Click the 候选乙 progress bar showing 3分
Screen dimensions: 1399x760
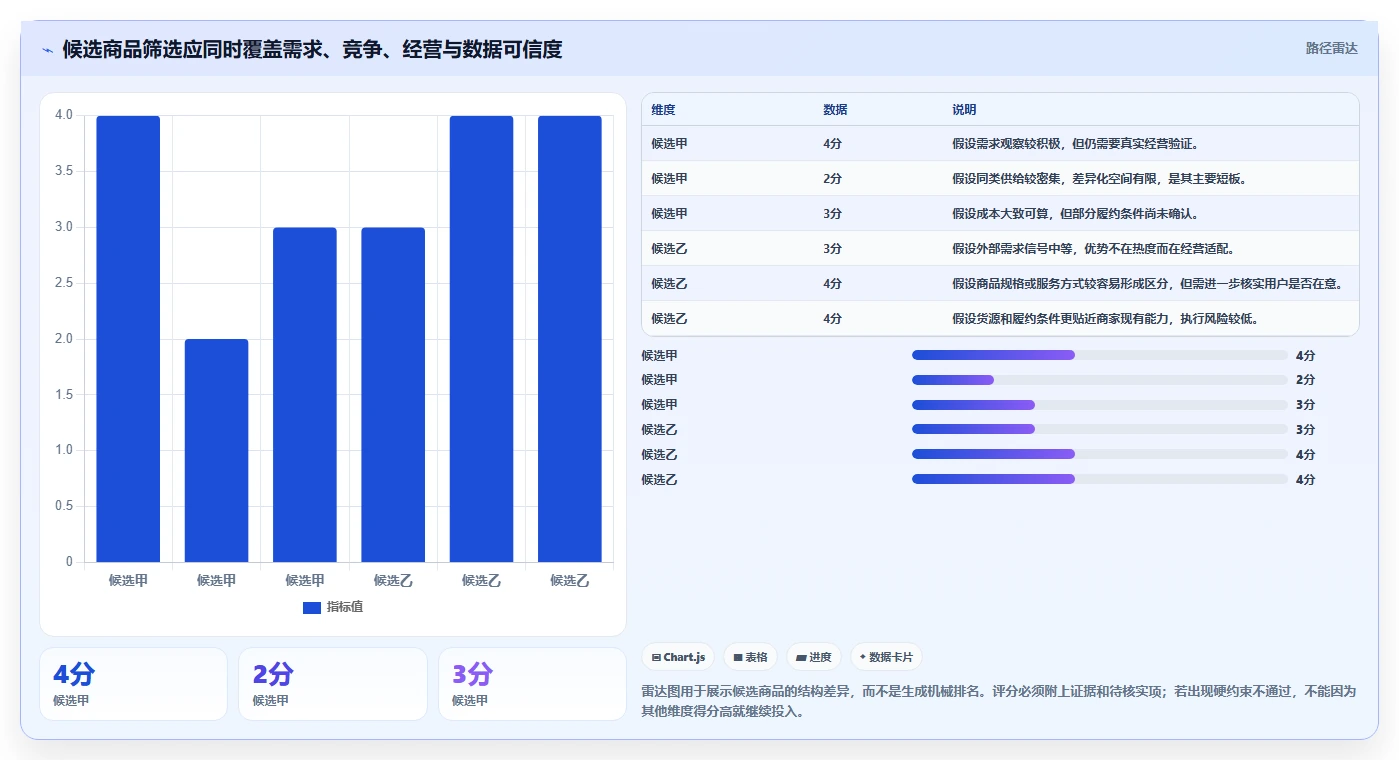[x=1099, y=429]
